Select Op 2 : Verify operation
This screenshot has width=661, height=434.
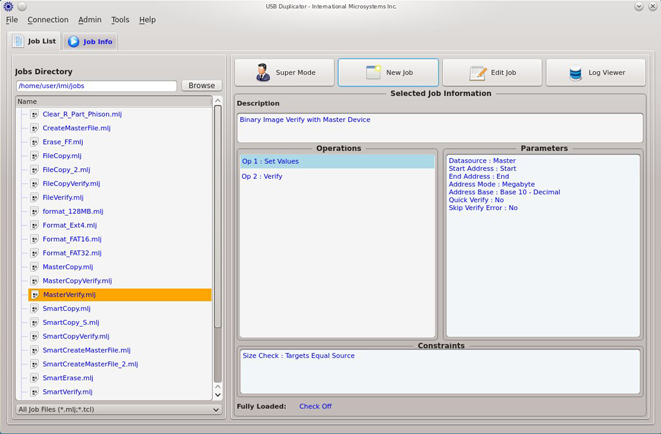tap(337, 177)
